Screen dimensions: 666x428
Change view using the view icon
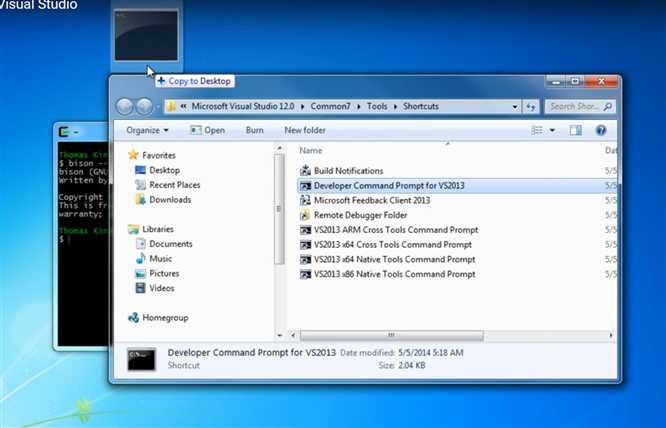click(537, 130)
